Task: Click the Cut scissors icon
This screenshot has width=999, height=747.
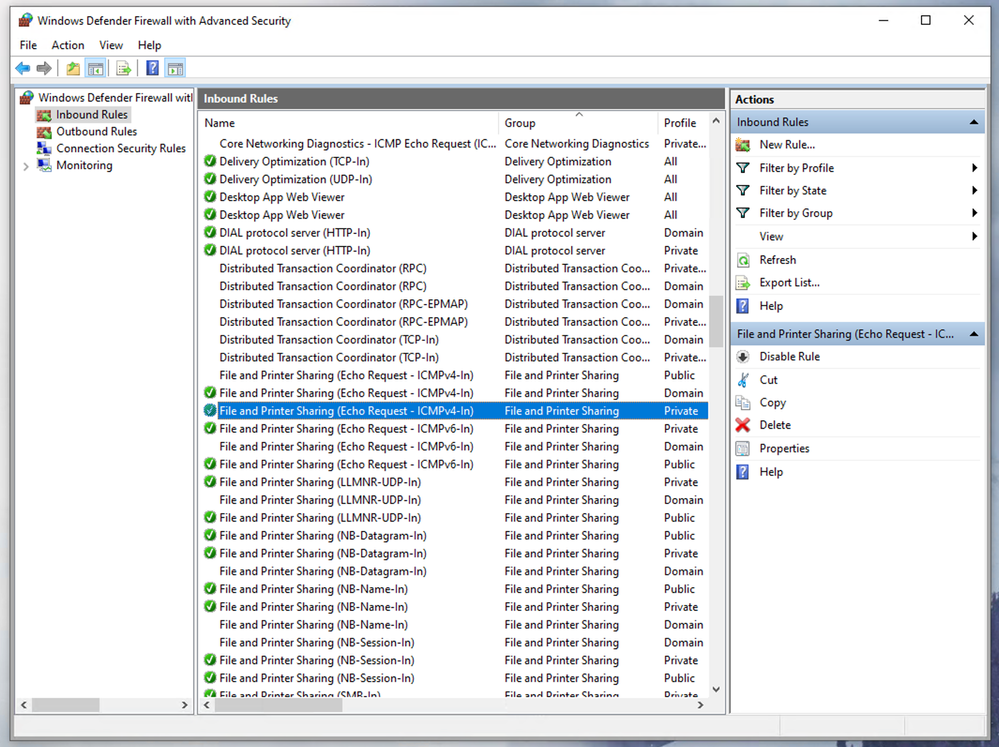Action: [743, 380]
